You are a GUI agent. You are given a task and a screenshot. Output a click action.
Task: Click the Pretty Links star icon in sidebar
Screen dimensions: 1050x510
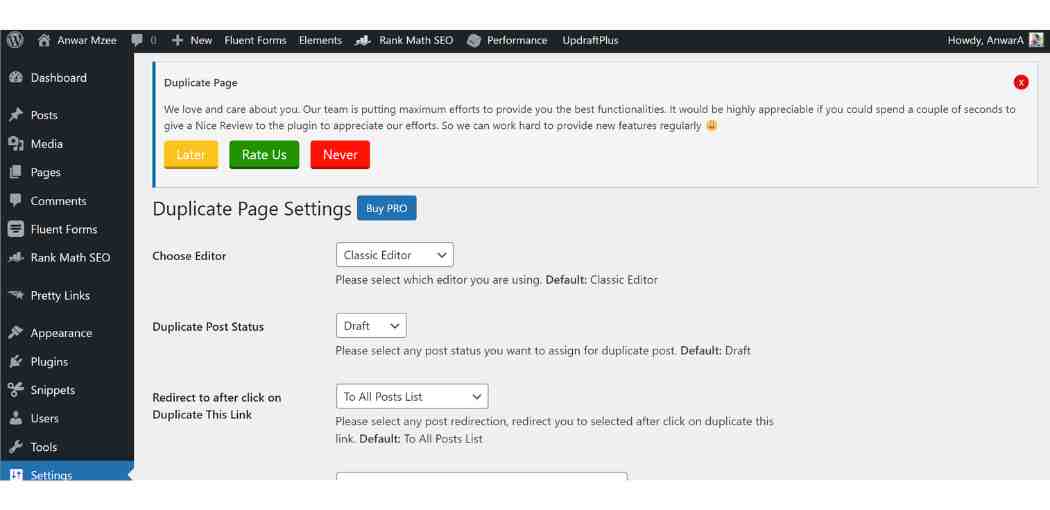(16, 295)
